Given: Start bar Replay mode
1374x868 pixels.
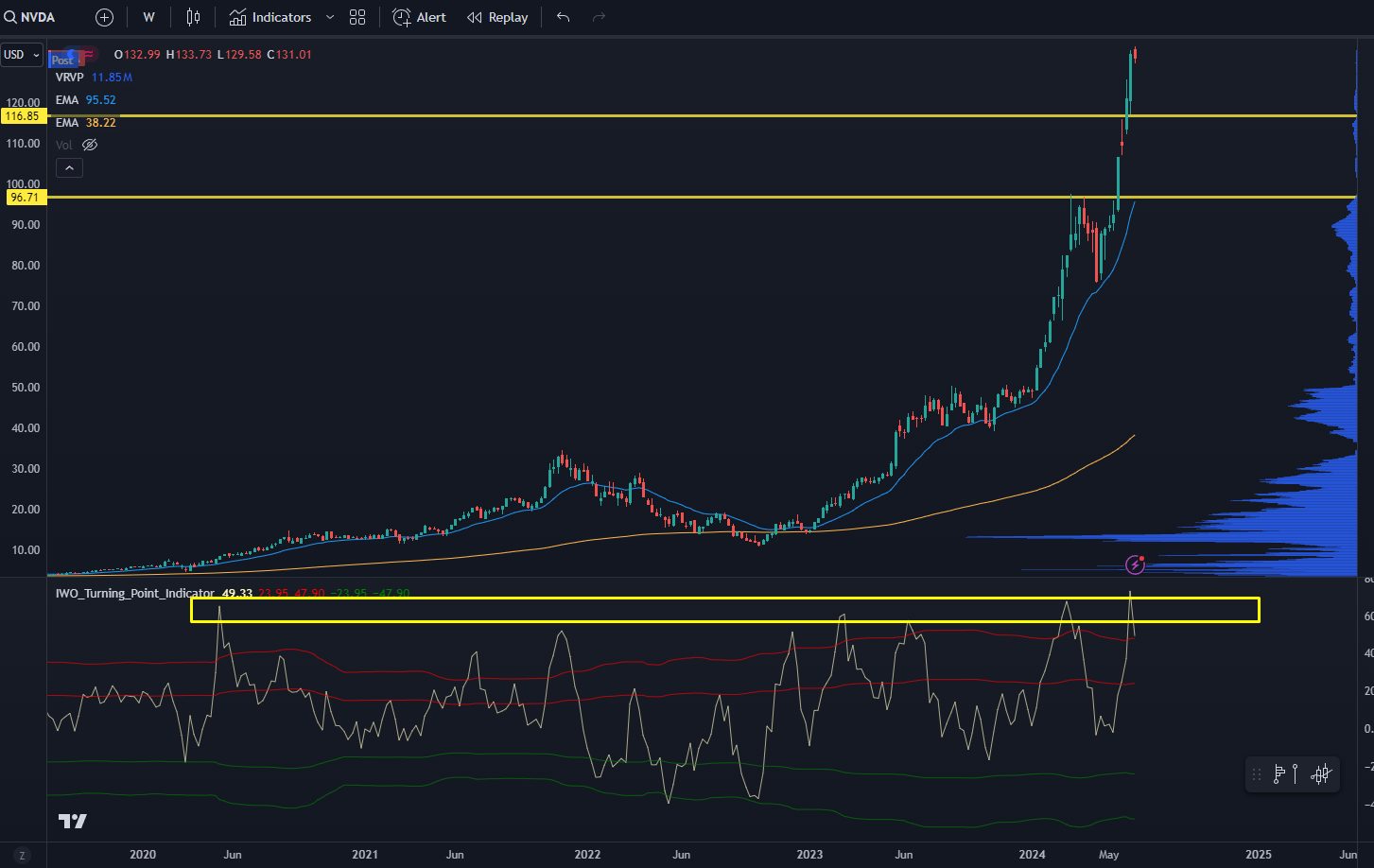Looking at the screenshot, I should pyautogui.click(x=496, y=16).
